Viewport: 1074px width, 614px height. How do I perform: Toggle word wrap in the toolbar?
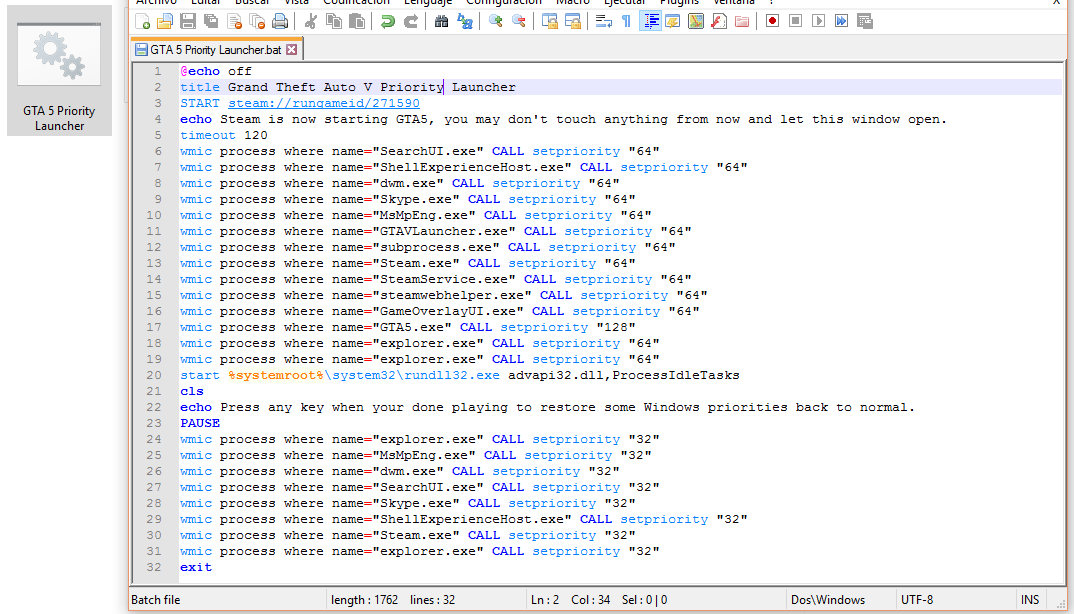603,21
